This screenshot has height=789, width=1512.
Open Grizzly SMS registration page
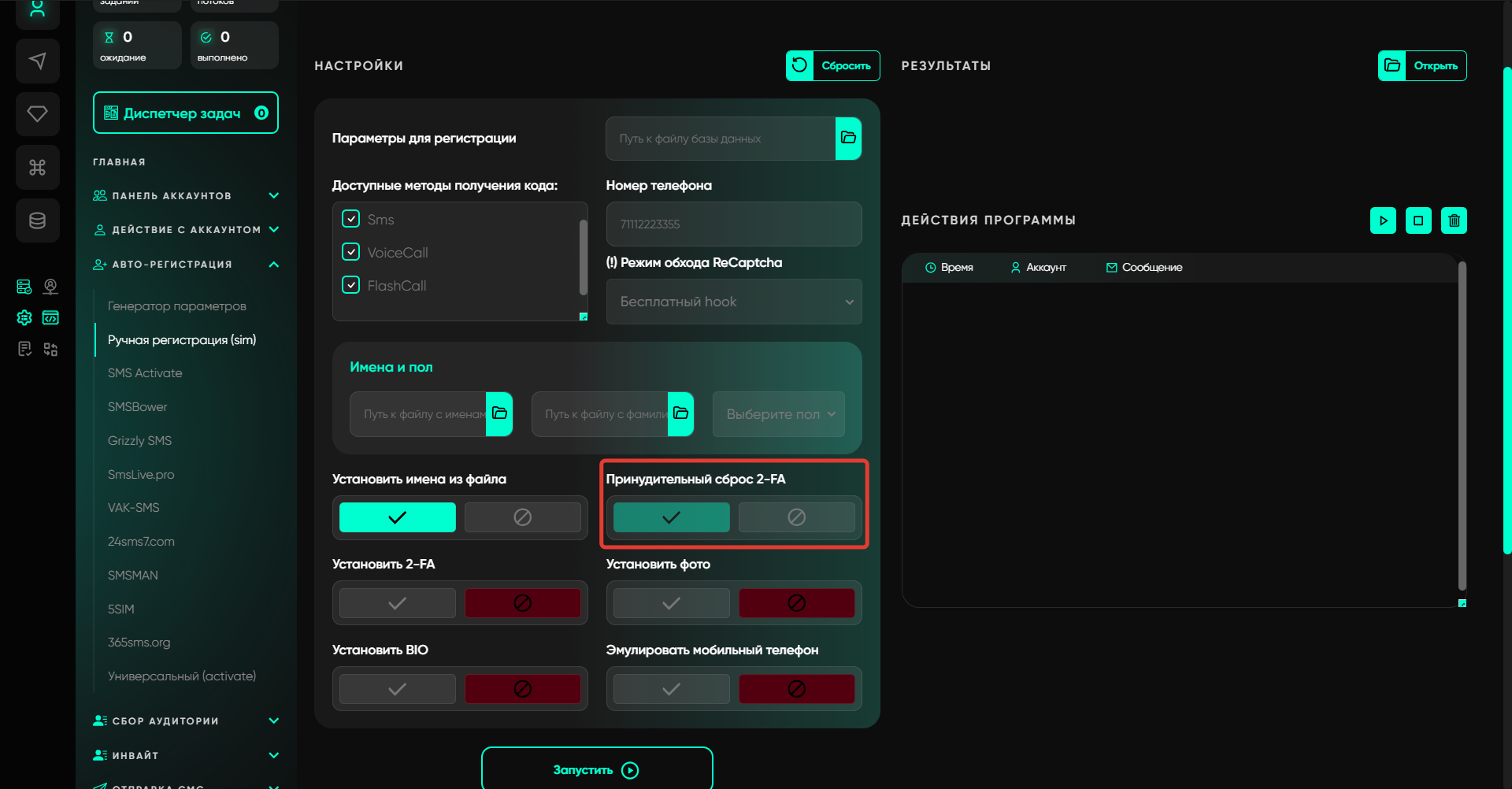pyautogui.click(x=139, y=441)
